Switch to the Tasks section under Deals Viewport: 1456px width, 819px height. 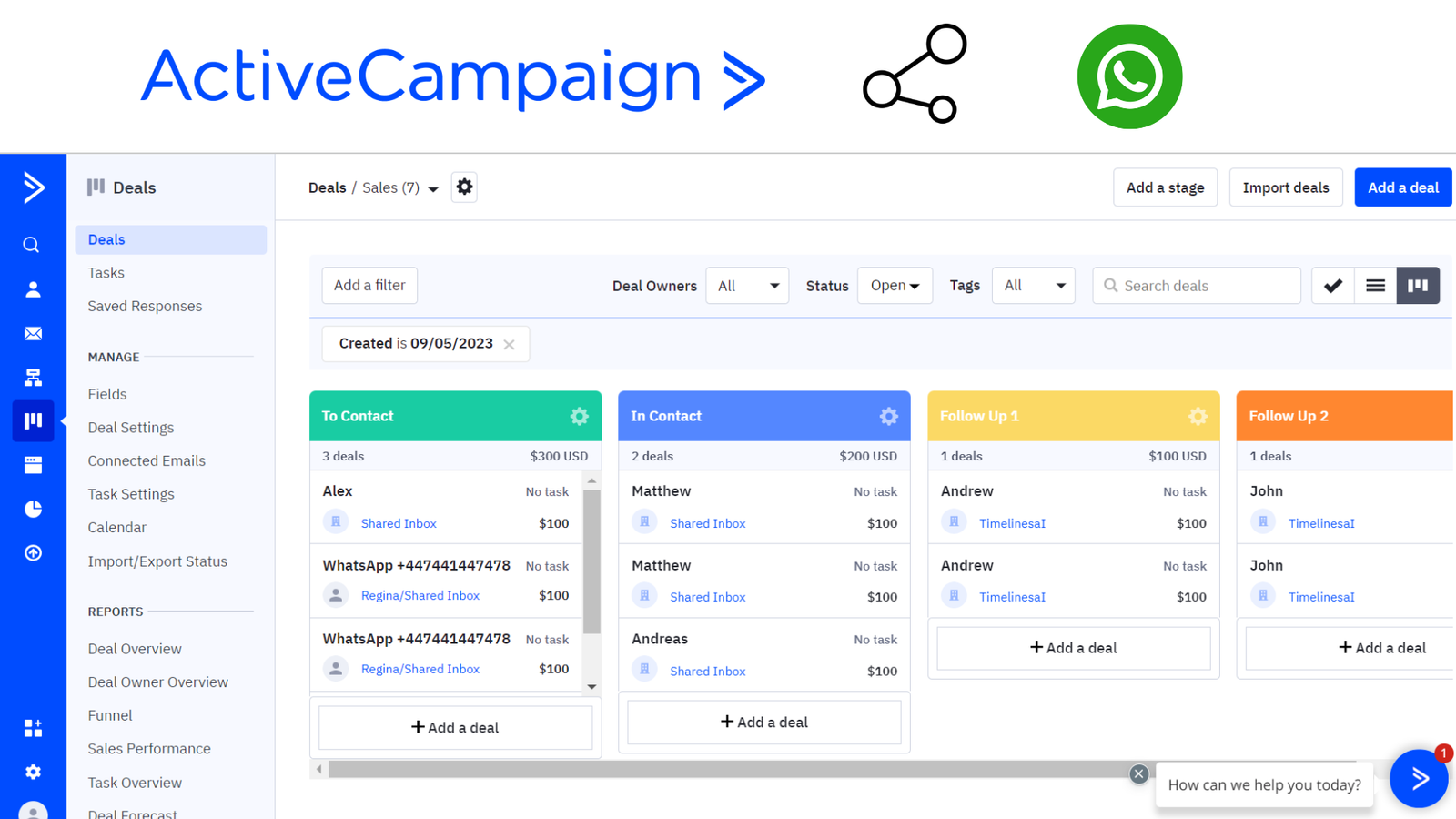pyautogui.click(x=106, y=272)
